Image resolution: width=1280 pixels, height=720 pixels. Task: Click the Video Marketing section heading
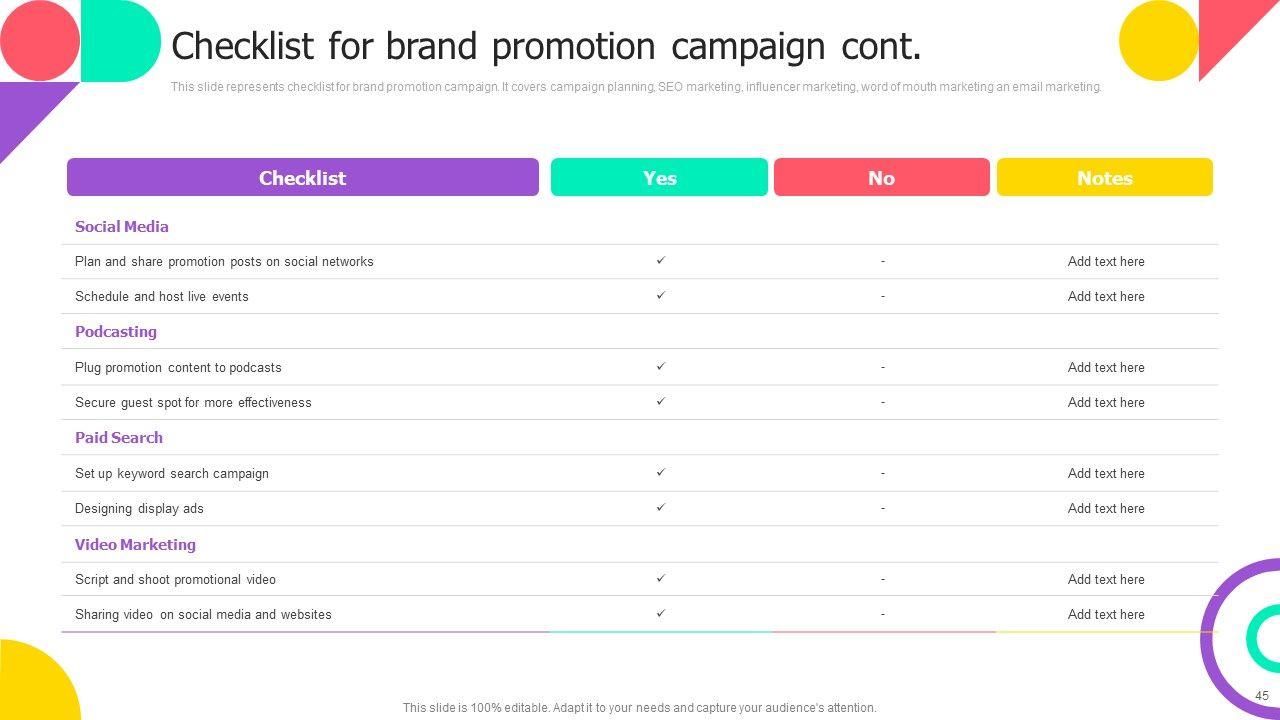click(135, 545)
